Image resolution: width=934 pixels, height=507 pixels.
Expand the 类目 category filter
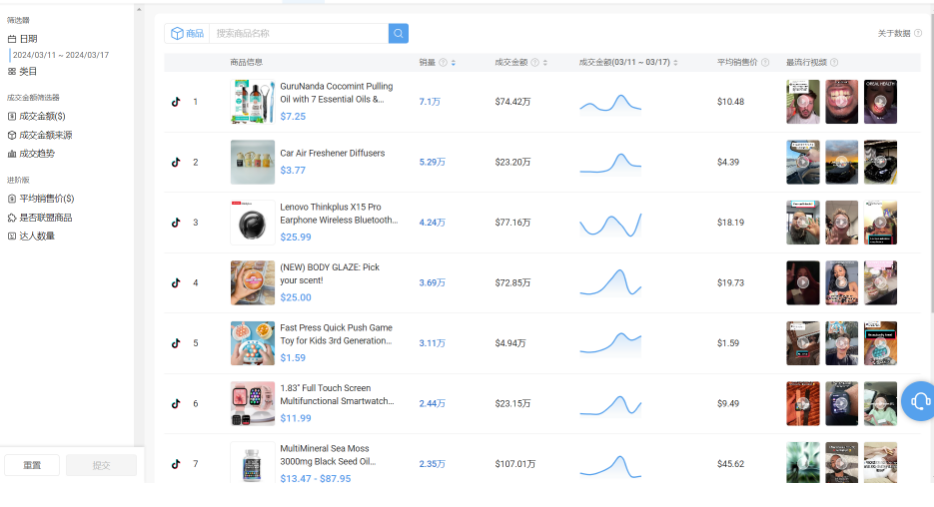(x=28, y=72)
